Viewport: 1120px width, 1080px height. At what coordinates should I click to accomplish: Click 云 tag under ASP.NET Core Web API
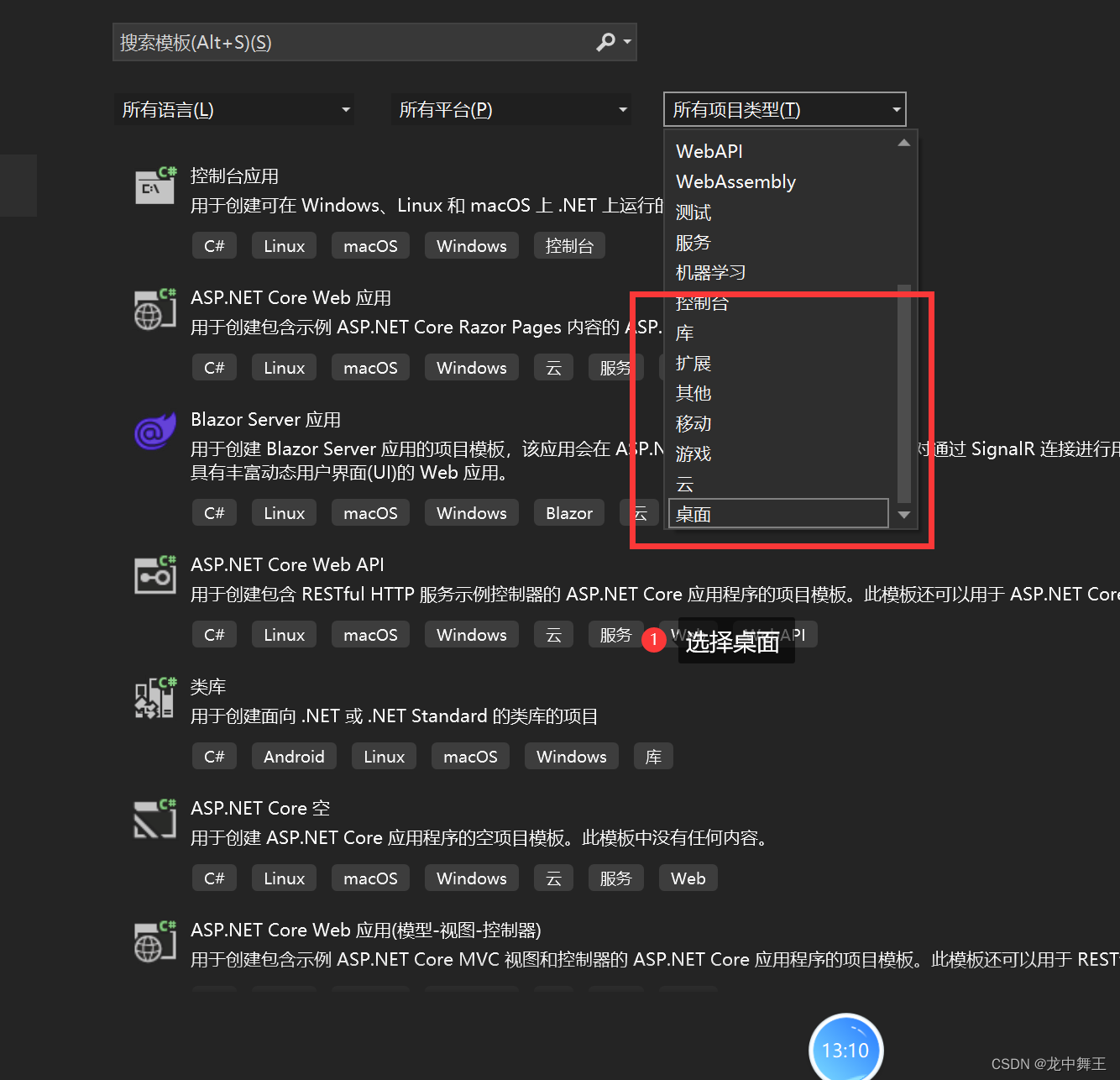tap(553, 635)
